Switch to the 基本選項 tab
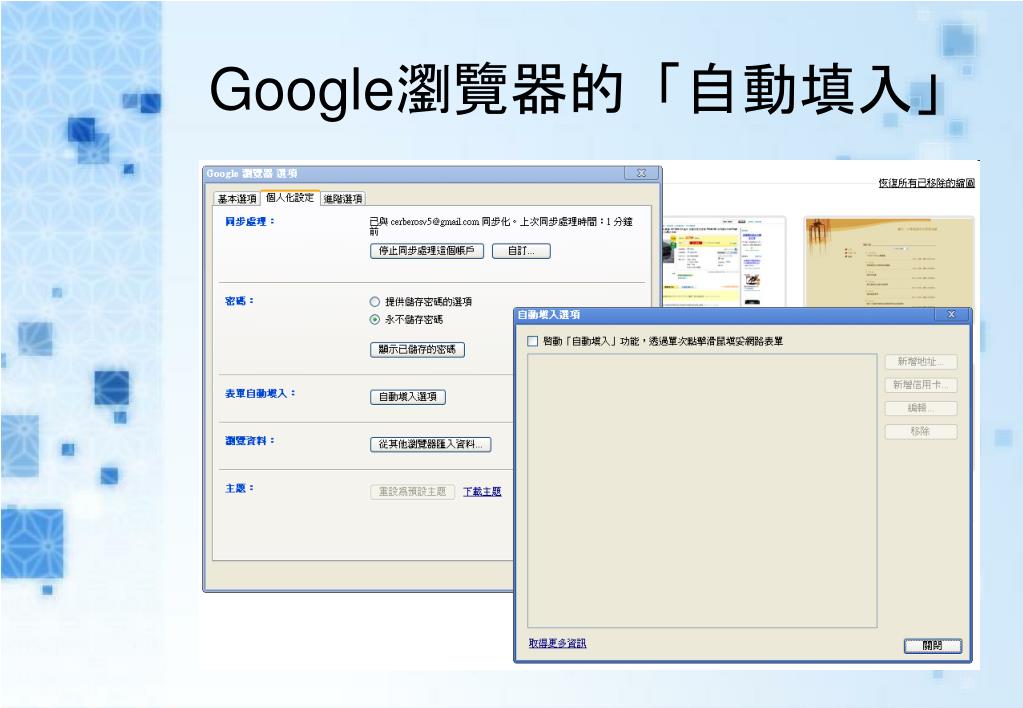This screenshot has width=1023, height=708. coord(237,199)
